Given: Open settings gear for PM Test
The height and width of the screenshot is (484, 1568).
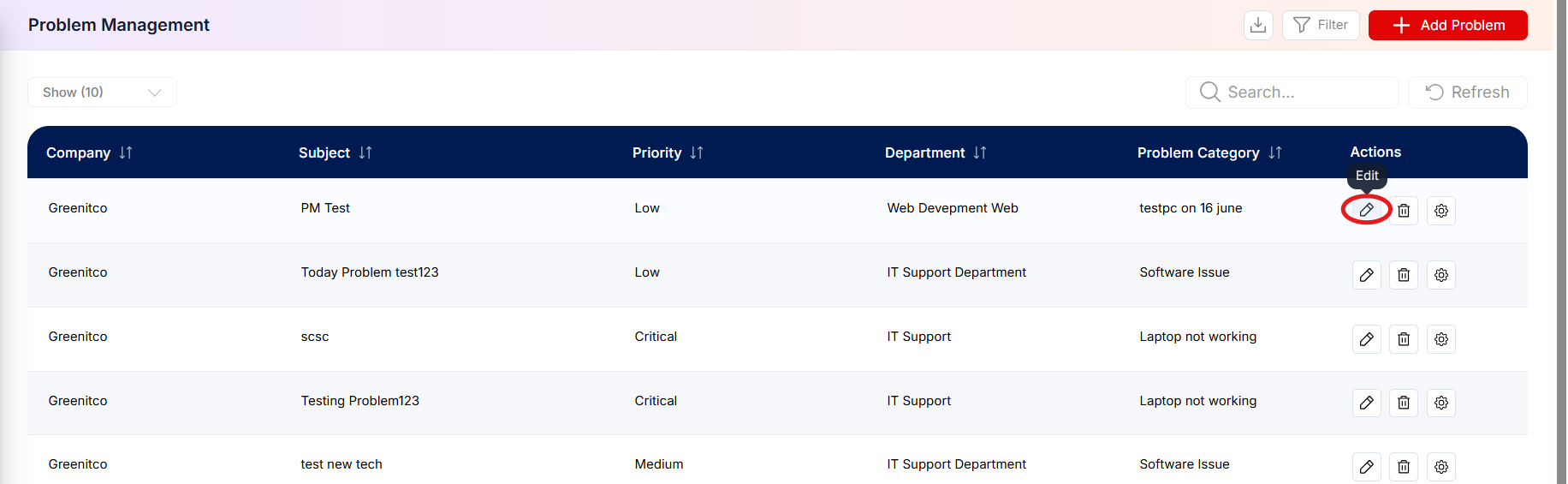Looking at the screenshot, I should (x=1441, y=210).
